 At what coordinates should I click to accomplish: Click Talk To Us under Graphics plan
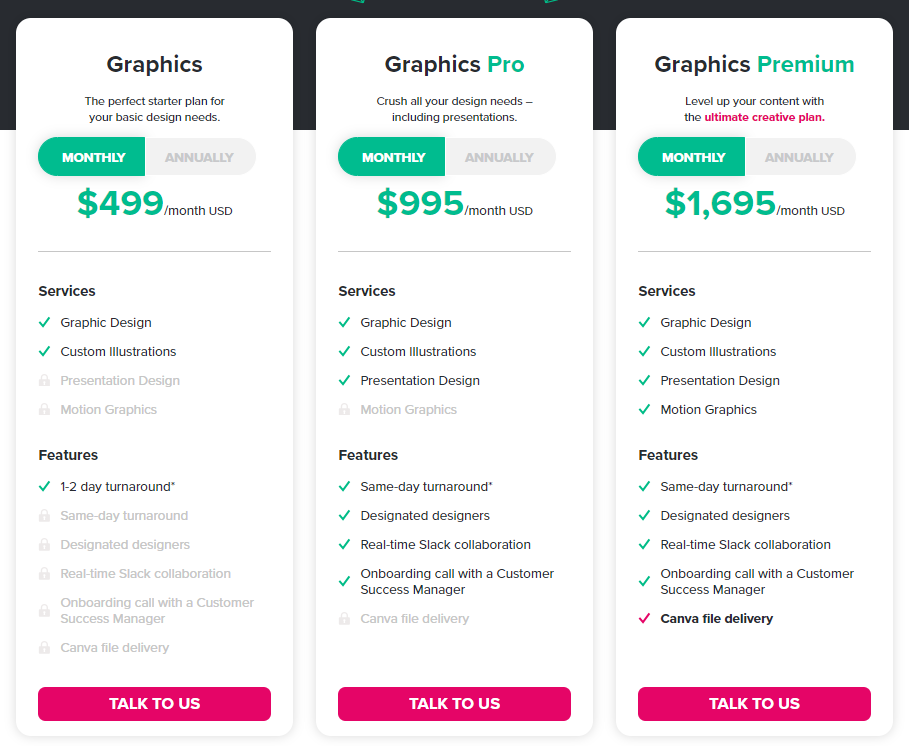coord(154,704)
